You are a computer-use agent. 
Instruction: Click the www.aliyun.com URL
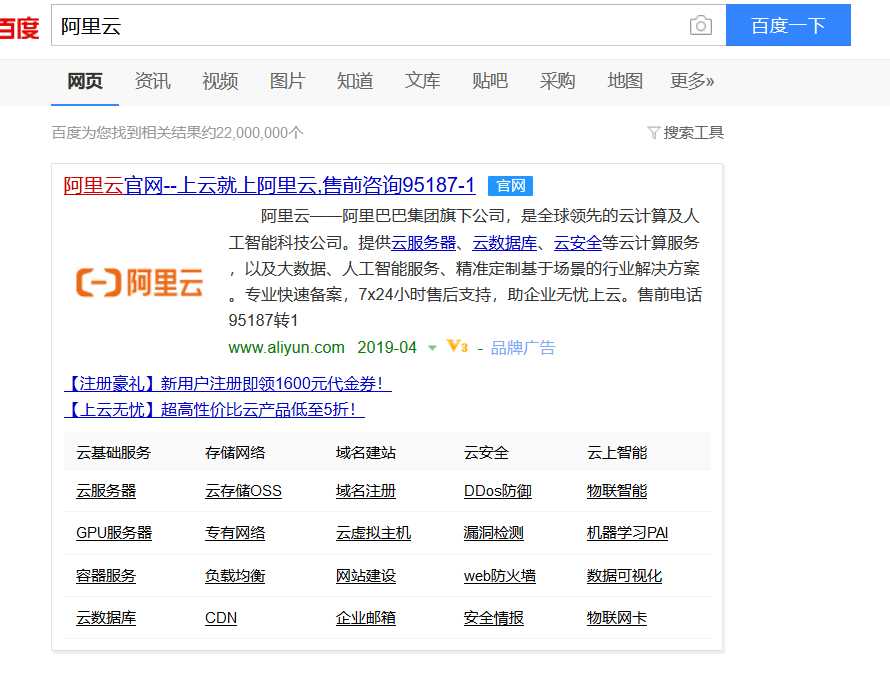(x=286, y=347)
